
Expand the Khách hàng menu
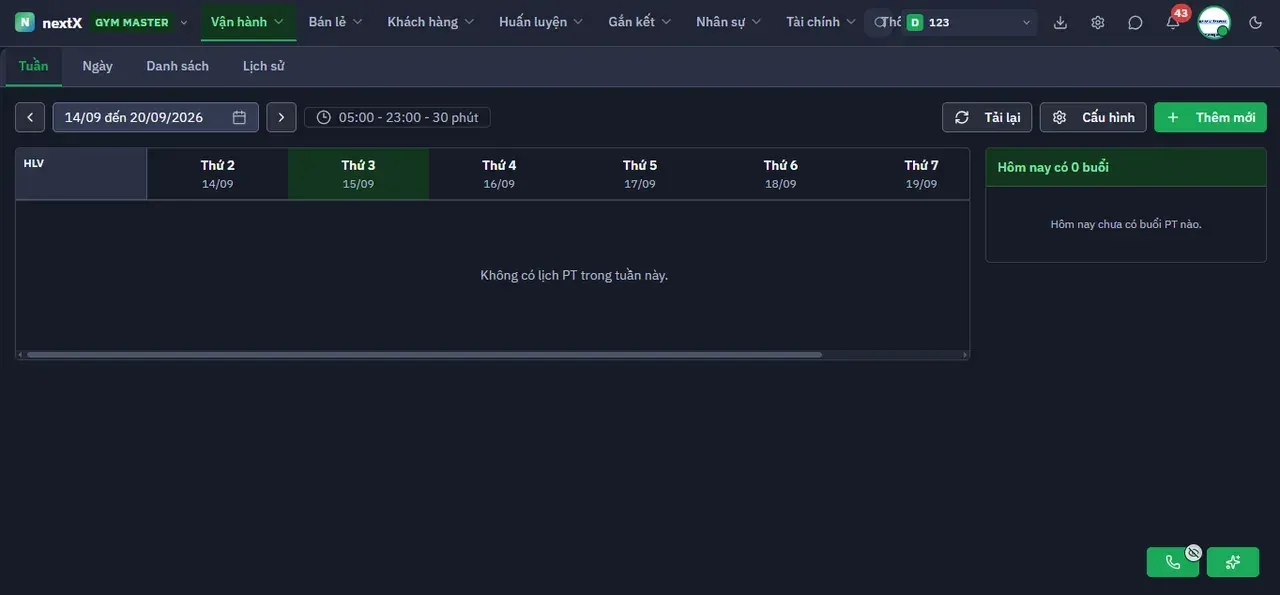click(431, 22)
